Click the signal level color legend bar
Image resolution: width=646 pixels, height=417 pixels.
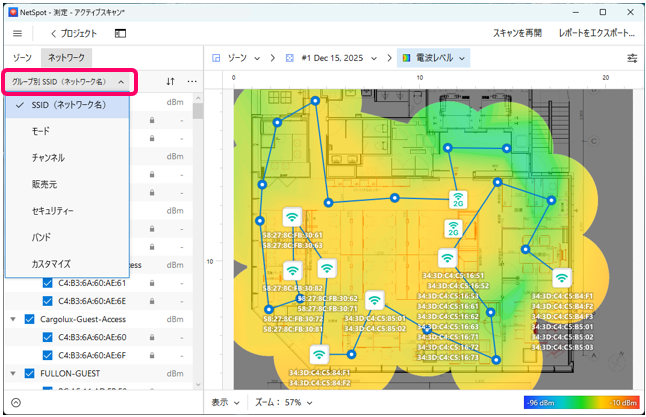[580, 402]
